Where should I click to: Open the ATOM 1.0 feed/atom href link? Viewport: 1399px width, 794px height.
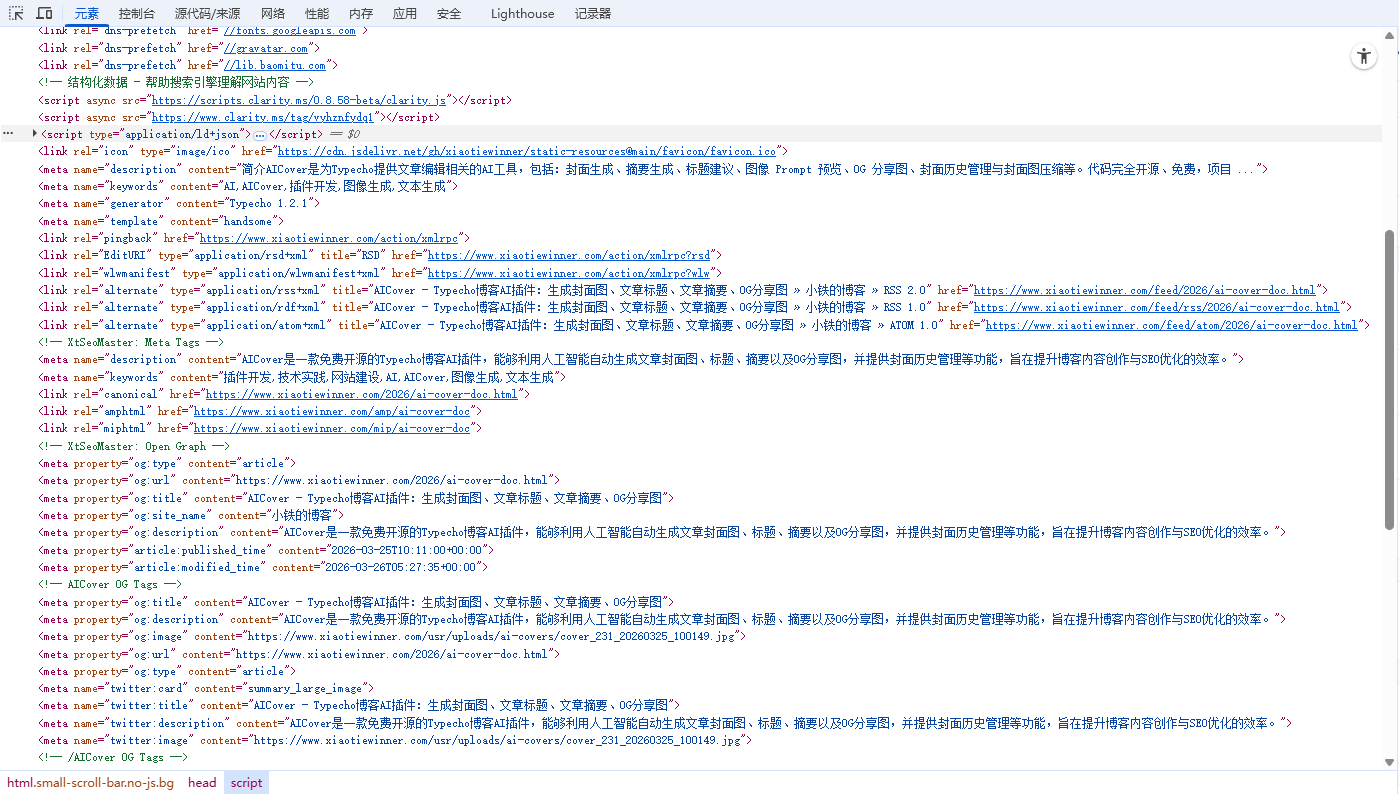tap(1171, 325)
